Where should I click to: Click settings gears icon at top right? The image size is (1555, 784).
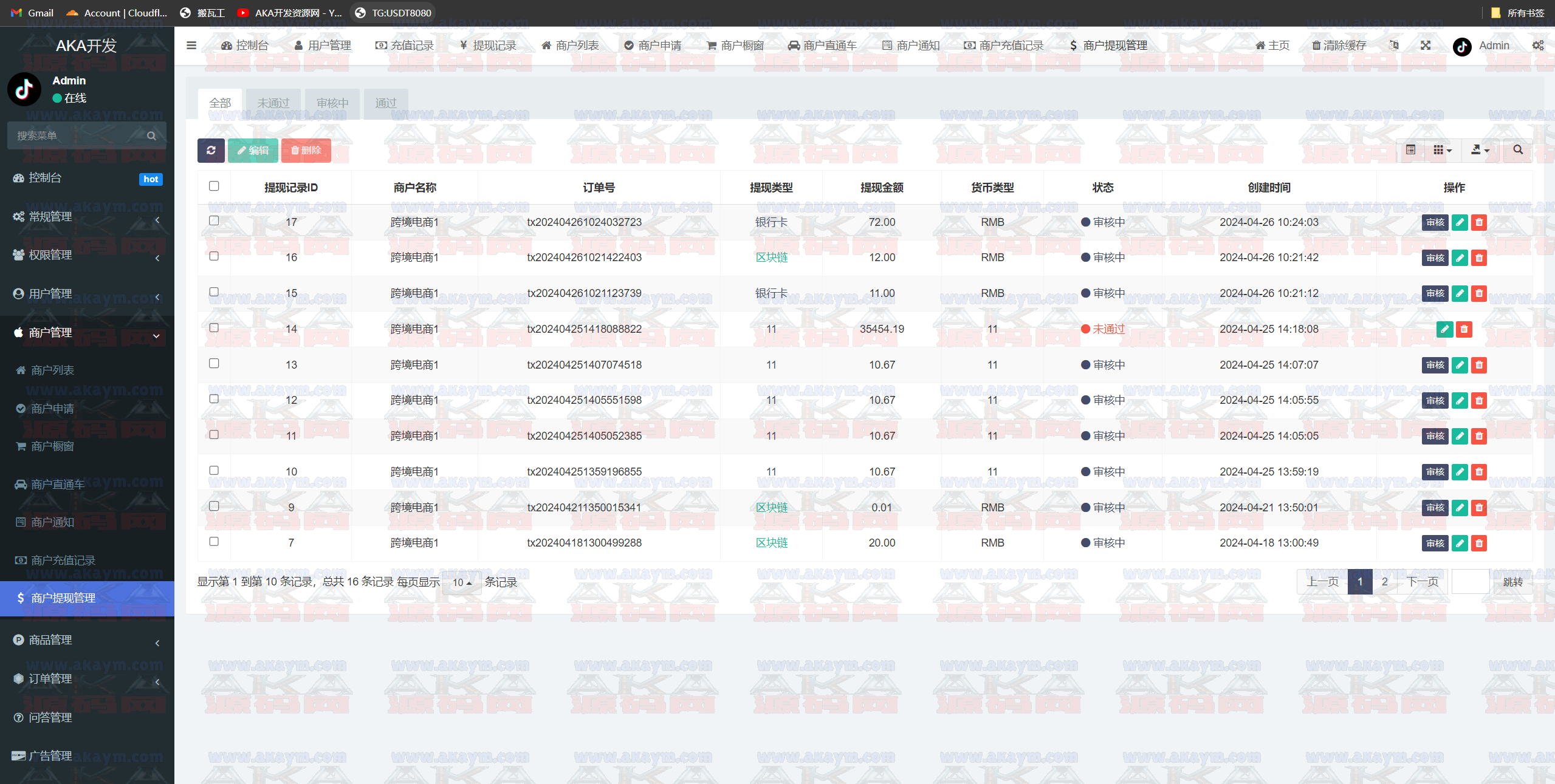(x=1537, y=46)
